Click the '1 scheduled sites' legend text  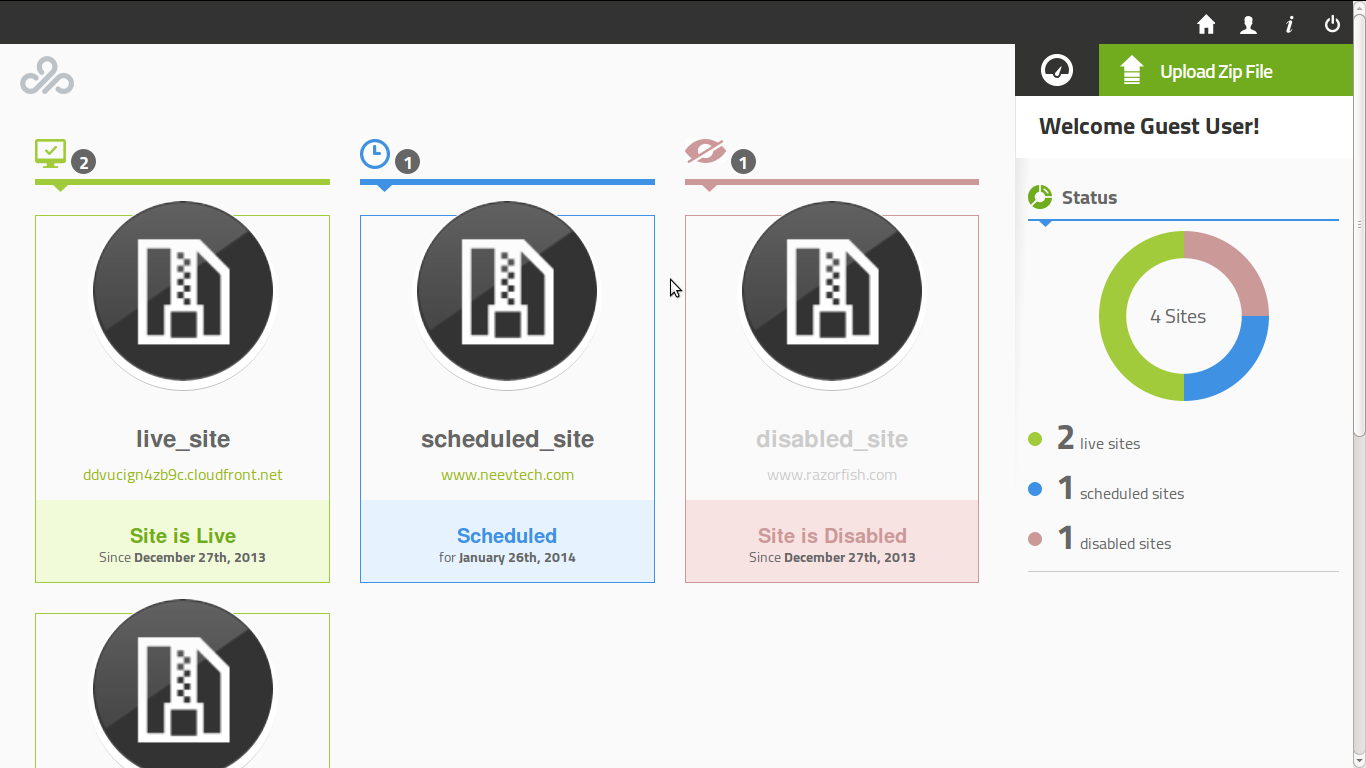(1121, 489)
